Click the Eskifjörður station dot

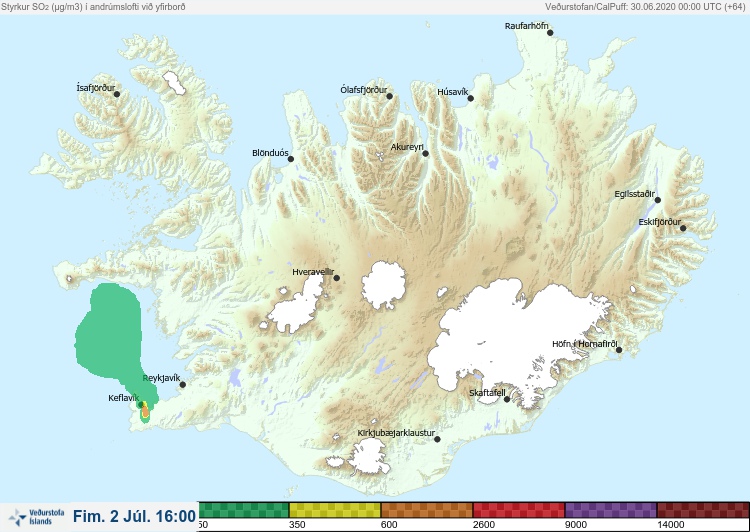click(683, 228)
